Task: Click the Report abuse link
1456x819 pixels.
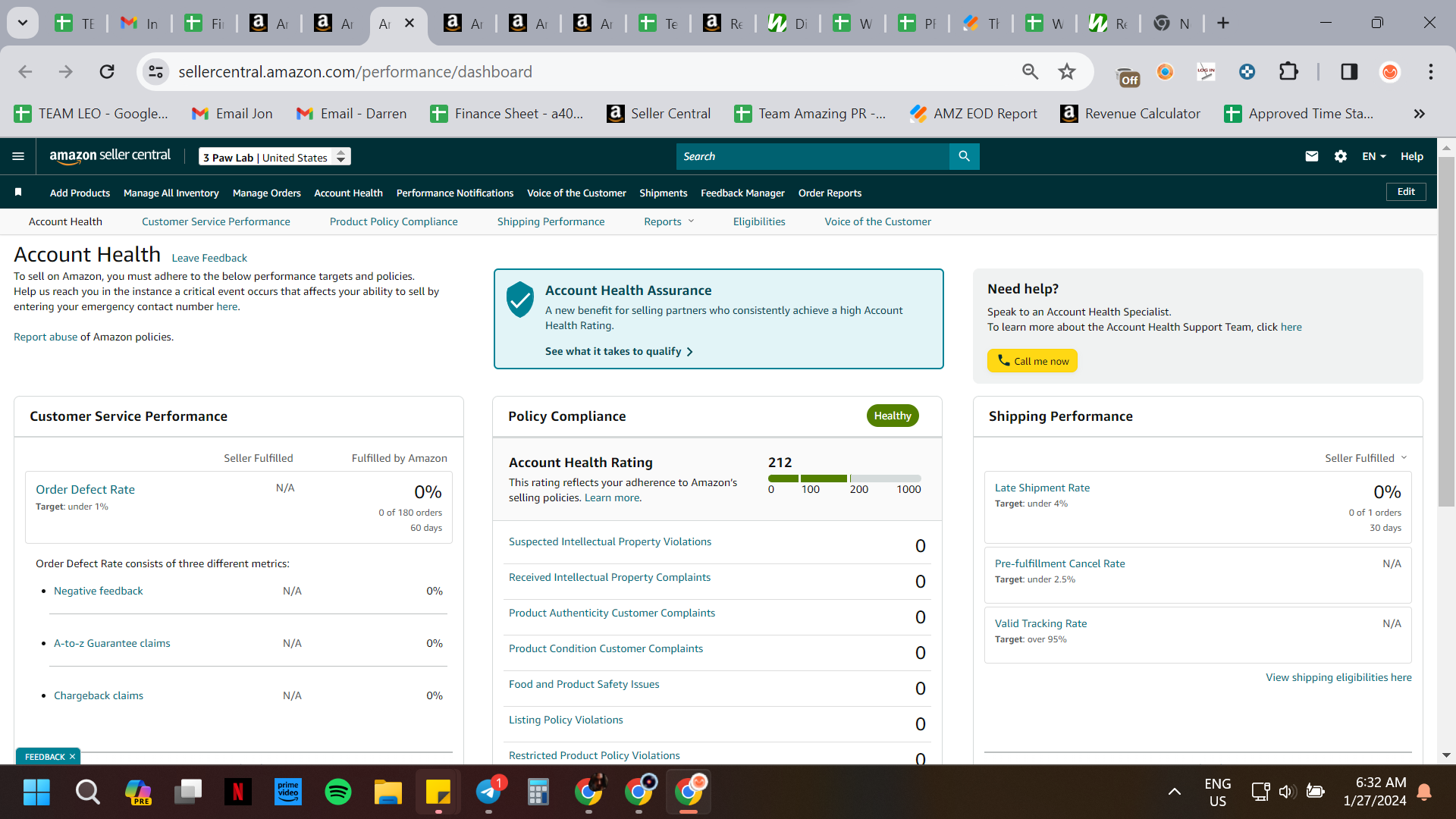Action: [45, 337]
